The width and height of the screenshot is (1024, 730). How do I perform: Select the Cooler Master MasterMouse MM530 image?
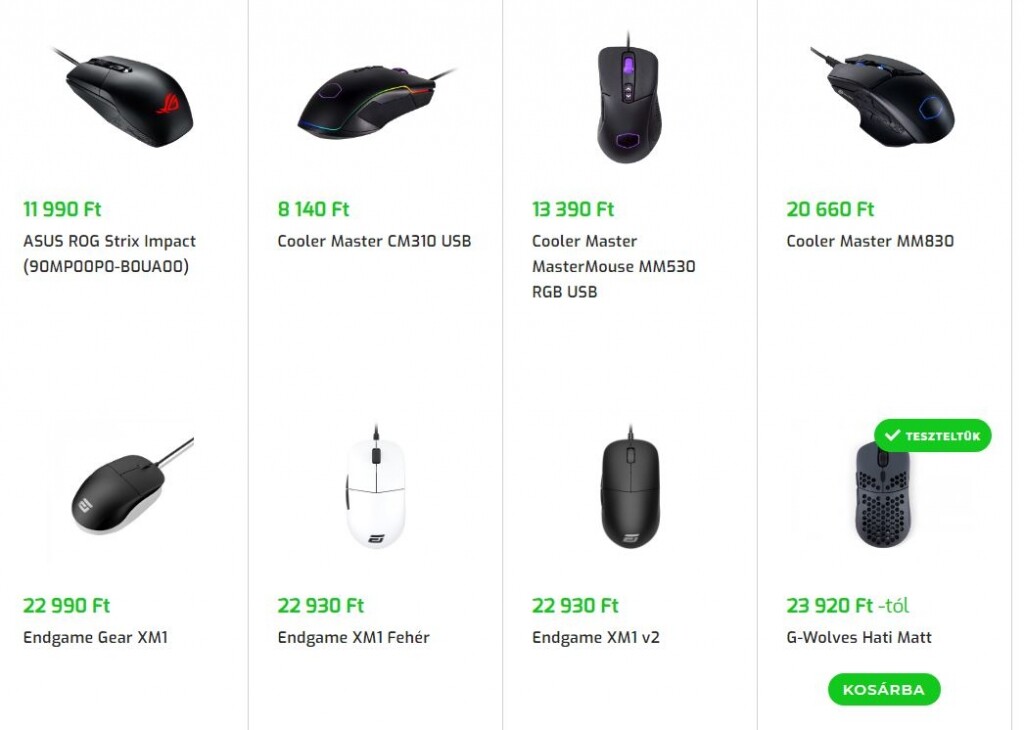click(x=628, y=100)
